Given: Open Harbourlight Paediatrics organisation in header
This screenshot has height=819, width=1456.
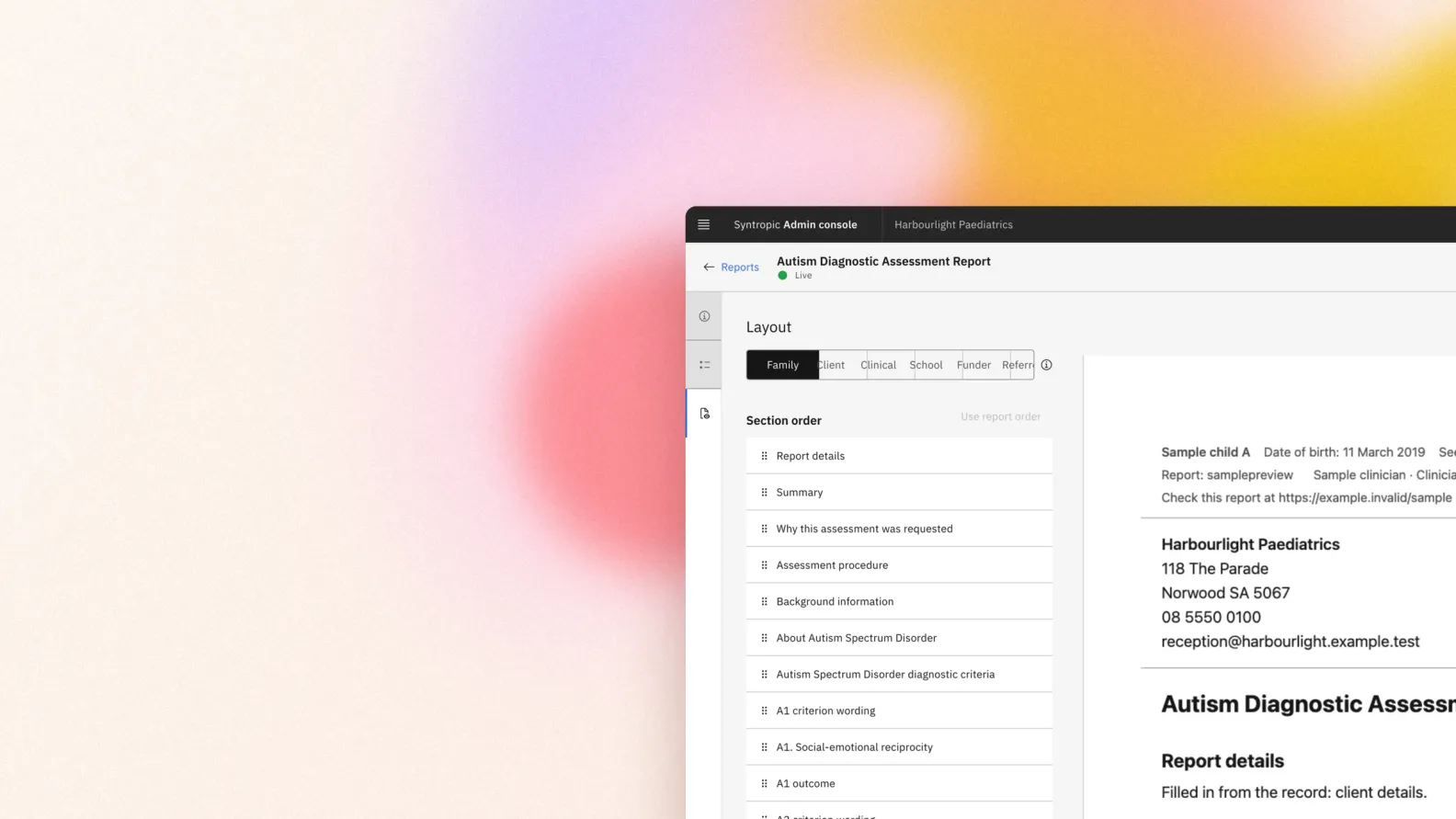Looking at the screenshot, I should point(953,224).
